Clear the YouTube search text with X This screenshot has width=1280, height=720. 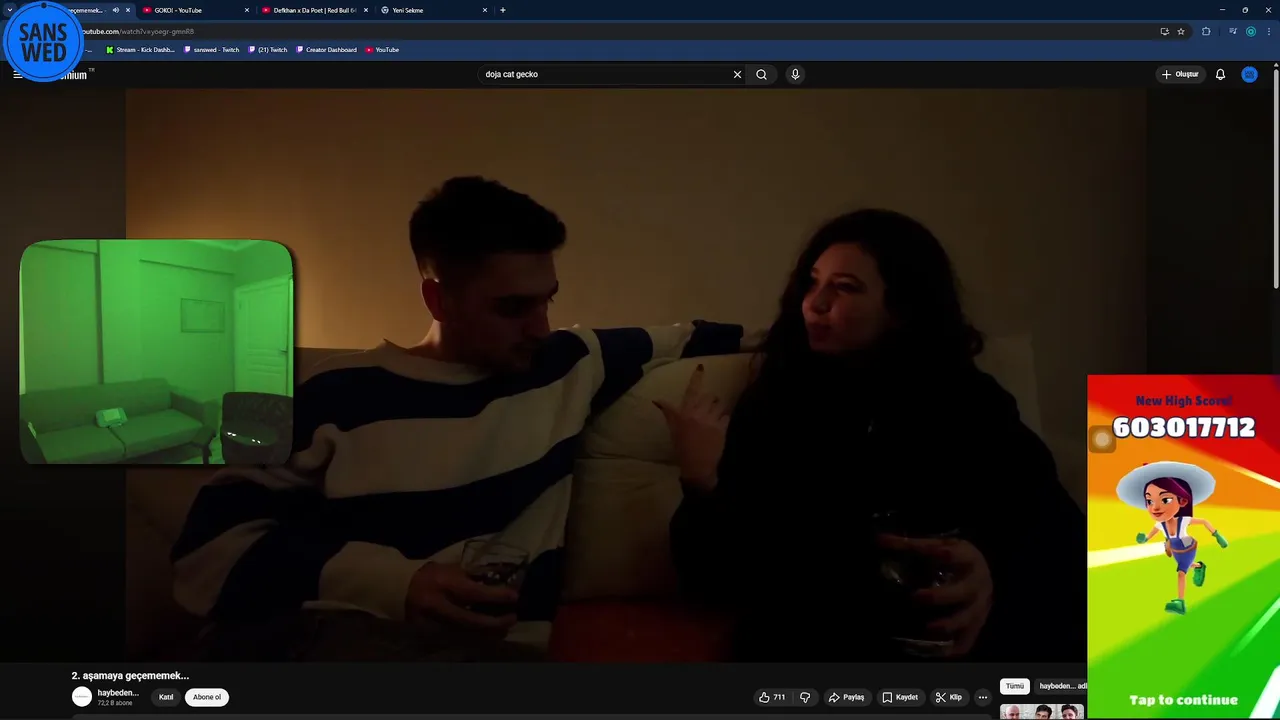737,74
